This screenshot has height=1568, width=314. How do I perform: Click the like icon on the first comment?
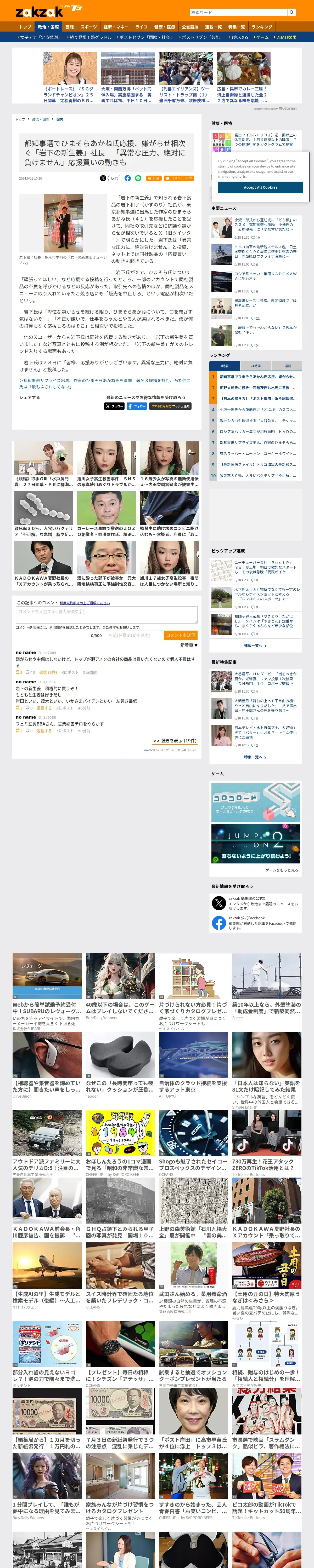[x=18, y=673]
